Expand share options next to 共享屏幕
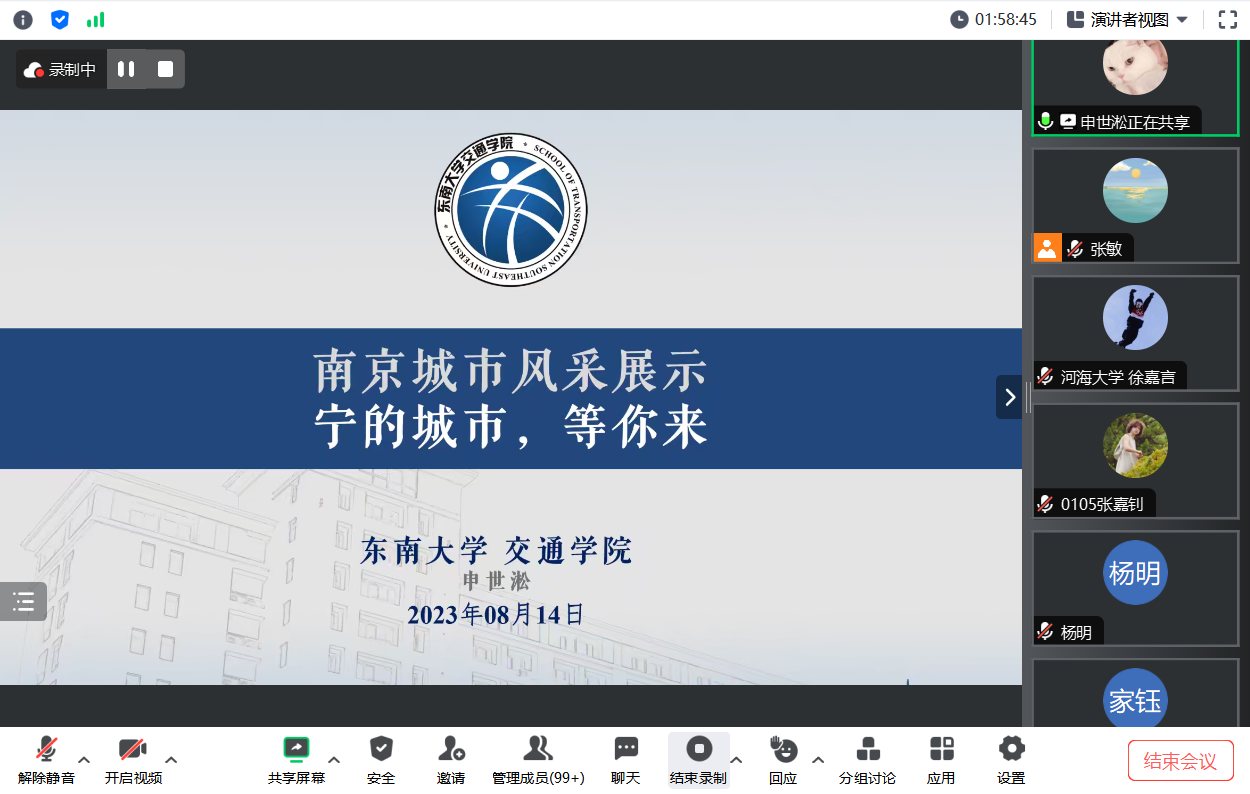 pos(334,760)
